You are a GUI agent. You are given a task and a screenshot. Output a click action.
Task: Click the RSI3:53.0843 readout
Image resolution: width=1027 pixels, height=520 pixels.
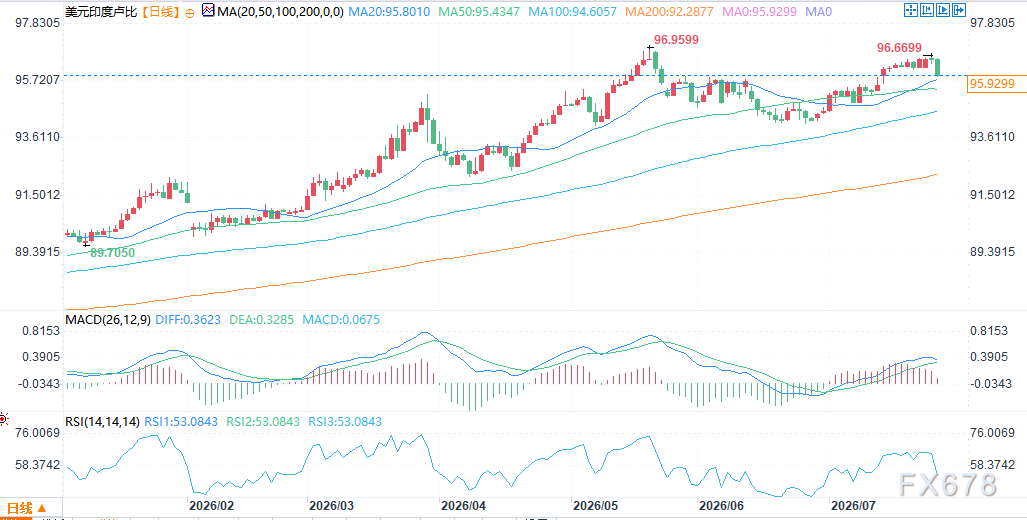[345, 422]
